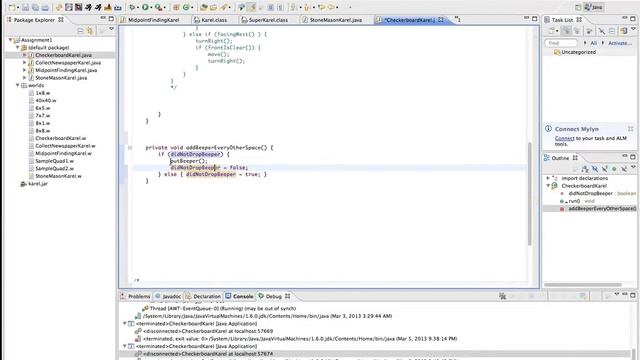The height and width of the screenshot is (360, 640).
Task: Click the green Run toolbar button
Action: click(145, 7)
